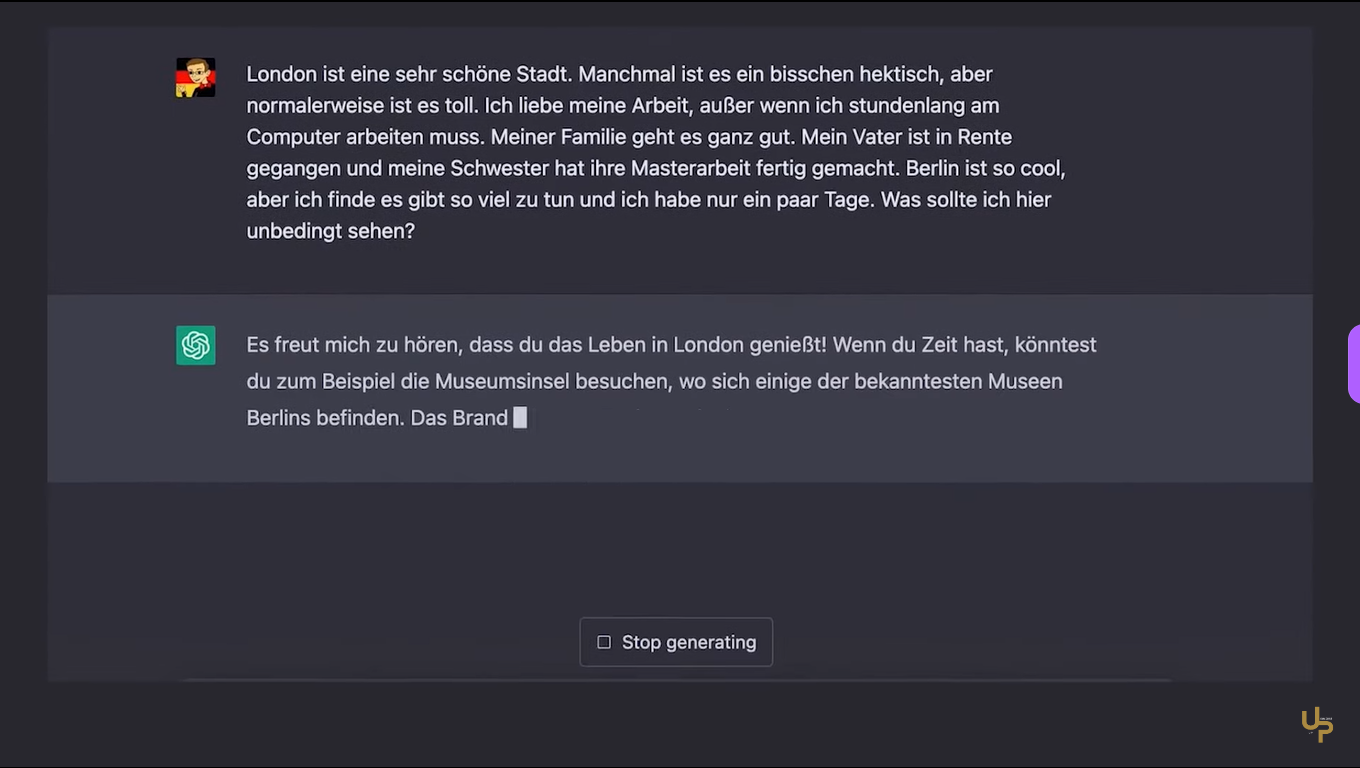Click the question "unbedingt sehen?" in user message
The image size is (1360, 768).
pos(330,231)
